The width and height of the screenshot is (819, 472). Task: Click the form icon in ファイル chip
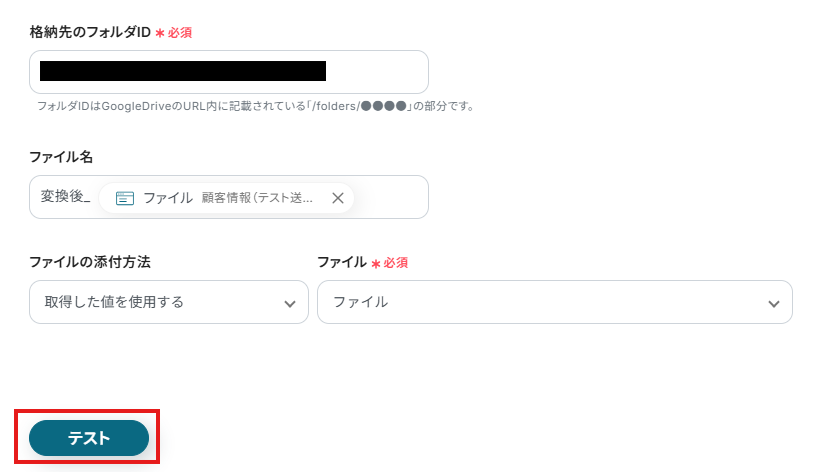point(125,198)
